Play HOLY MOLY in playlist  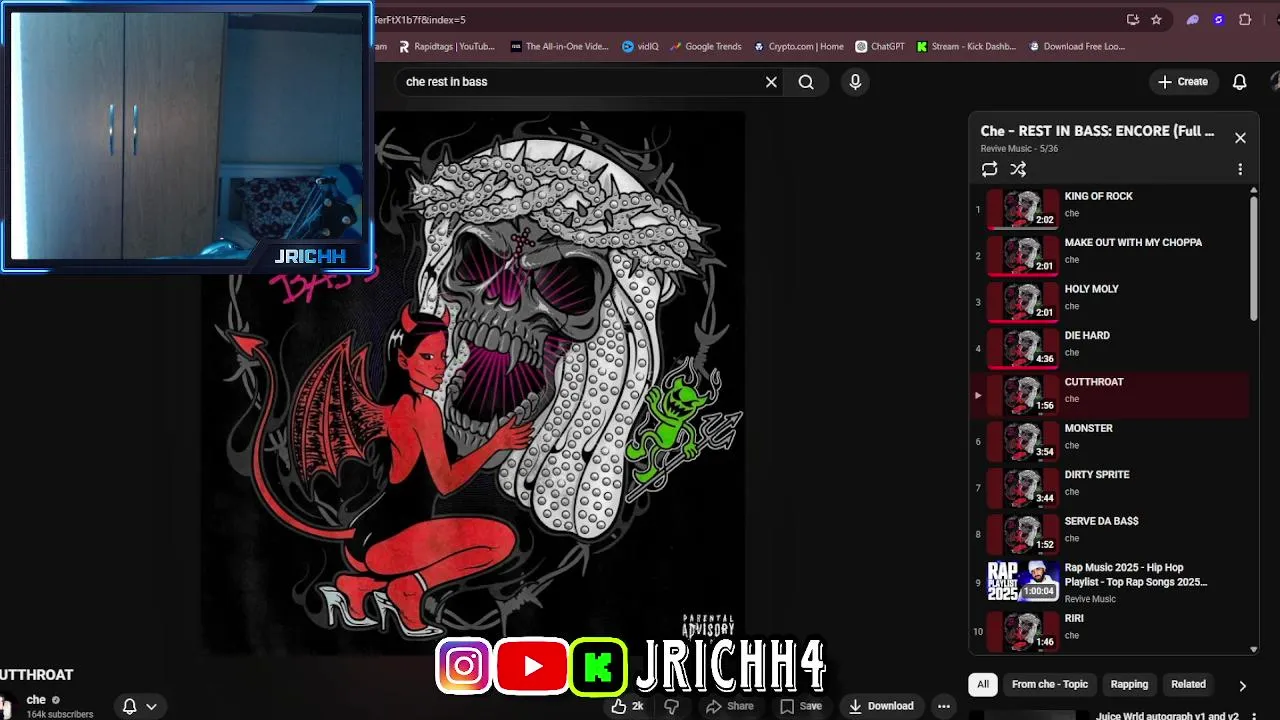pos(1110,302)
